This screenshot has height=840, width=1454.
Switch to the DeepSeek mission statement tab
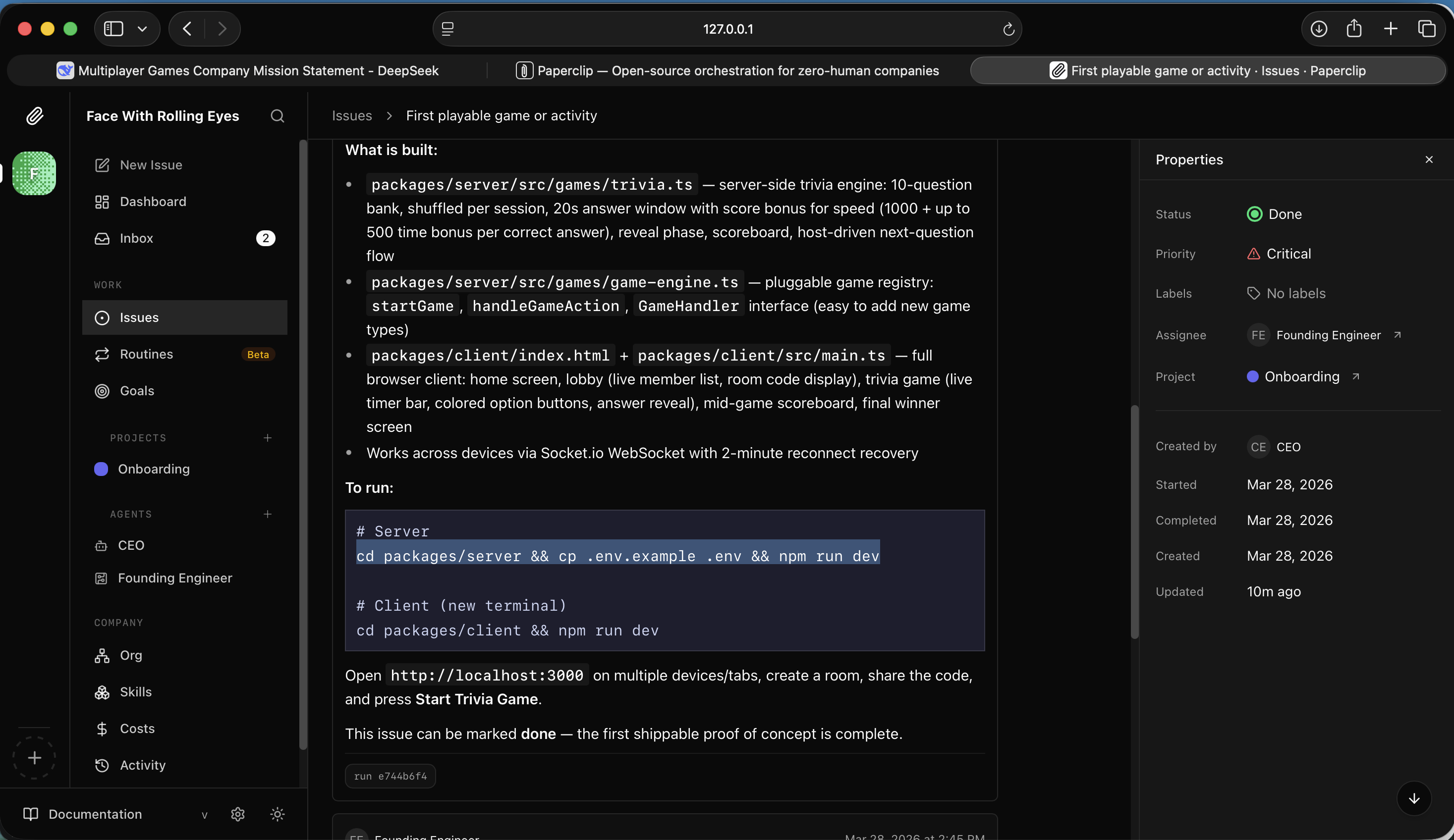click(x=248, y=70)
